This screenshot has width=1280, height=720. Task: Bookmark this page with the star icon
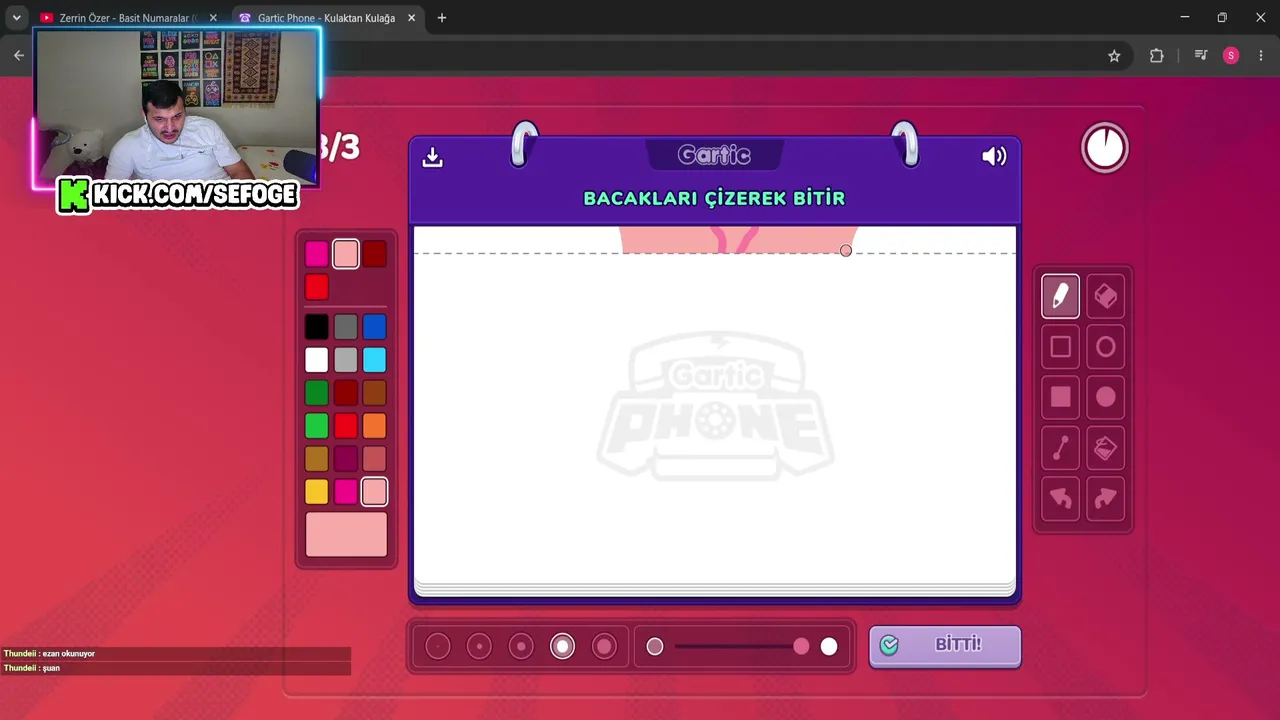point(1114,56)
